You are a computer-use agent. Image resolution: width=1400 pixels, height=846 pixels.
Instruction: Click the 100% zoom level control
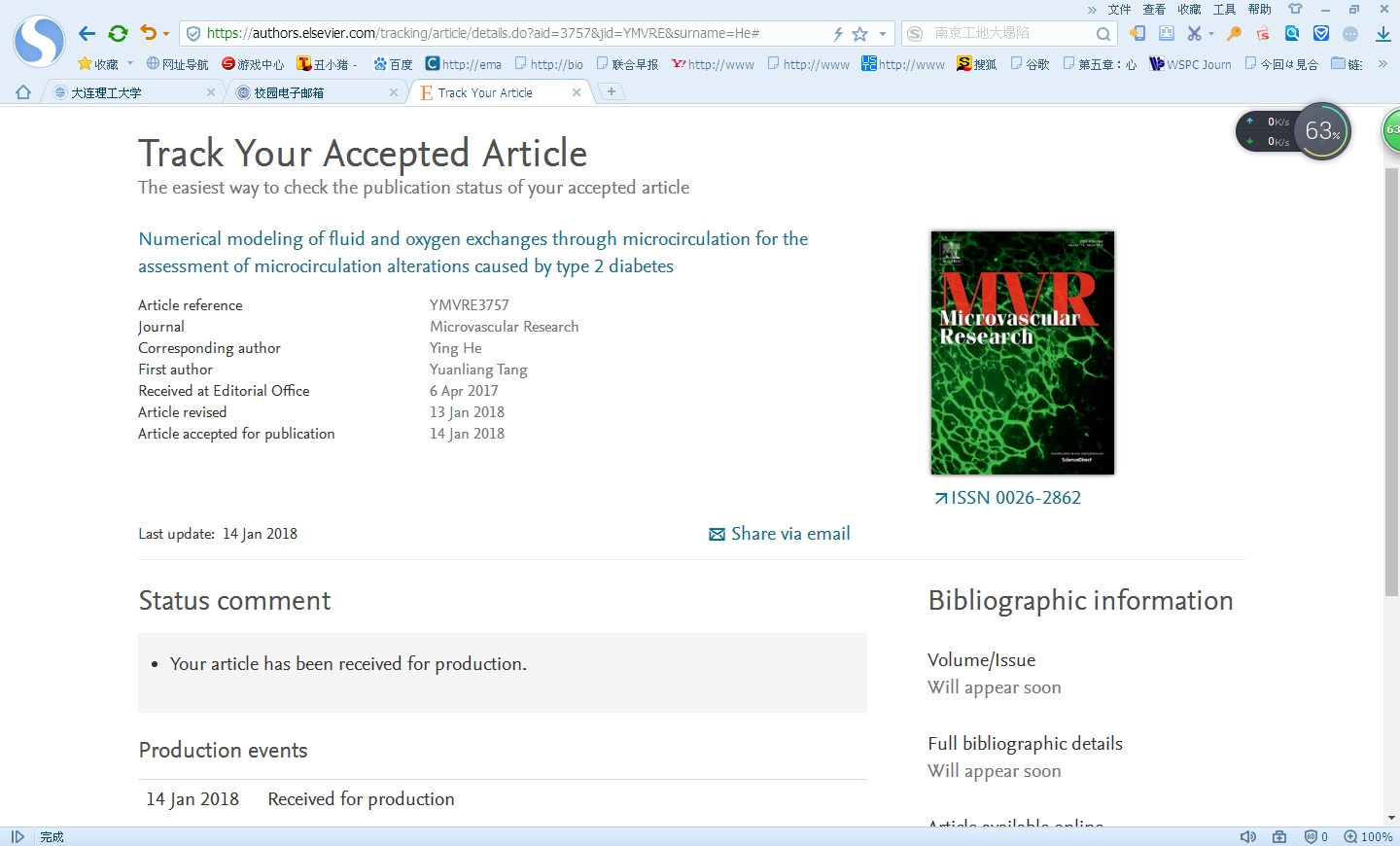tap(1369, 836)
